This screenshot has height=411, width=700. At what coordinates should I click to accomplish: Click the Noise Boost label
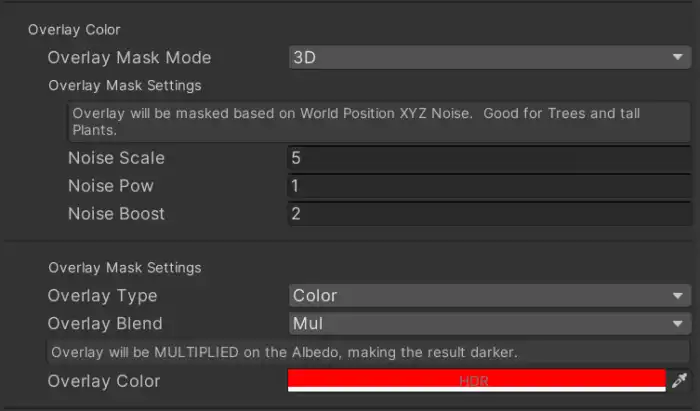pos(116,214)
